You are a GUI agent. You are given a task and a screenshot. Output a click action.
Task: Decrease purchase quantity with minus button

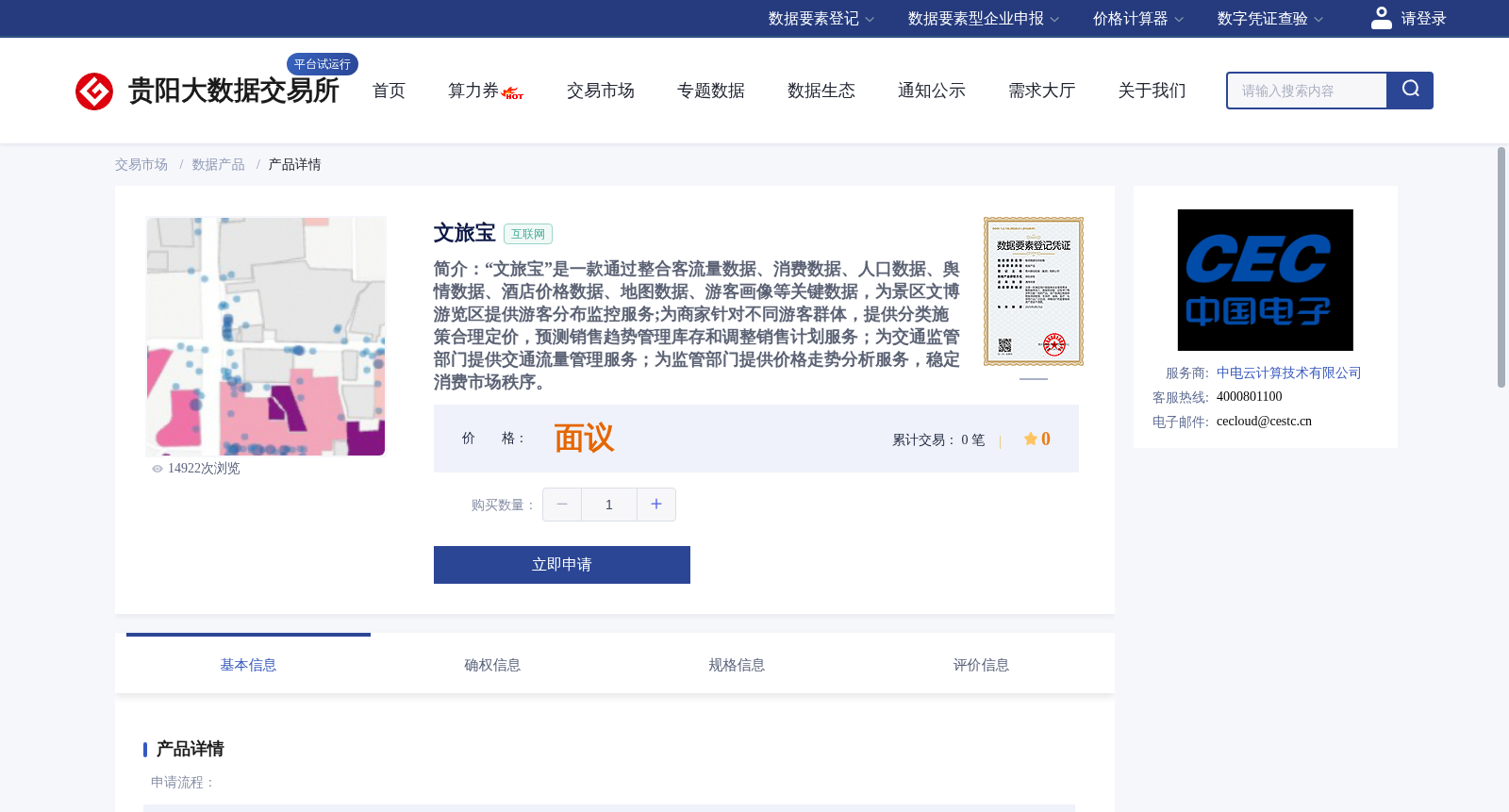point(562,505)
